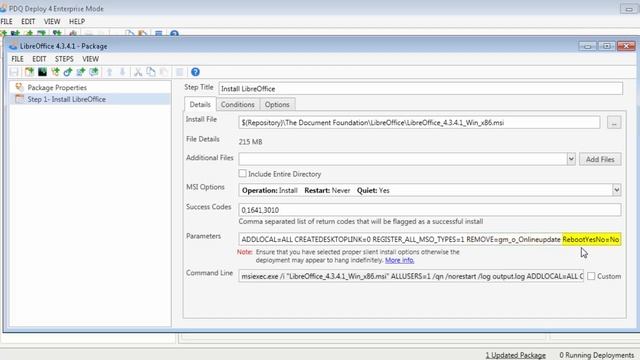Enable Include Entire Directory checkbox
640x360 pixels.
[x=242, y=173]
